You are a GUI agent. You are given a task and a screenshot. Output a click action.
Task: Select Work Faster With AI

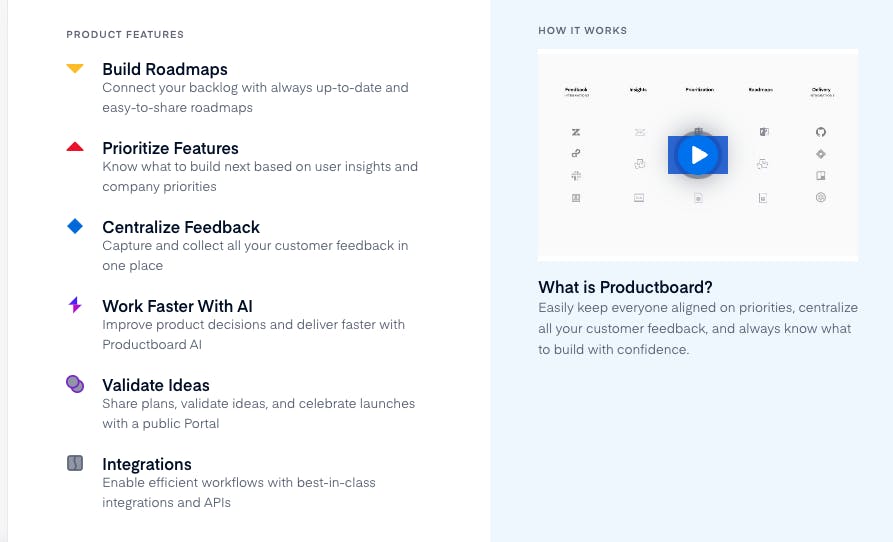(177, 306)
